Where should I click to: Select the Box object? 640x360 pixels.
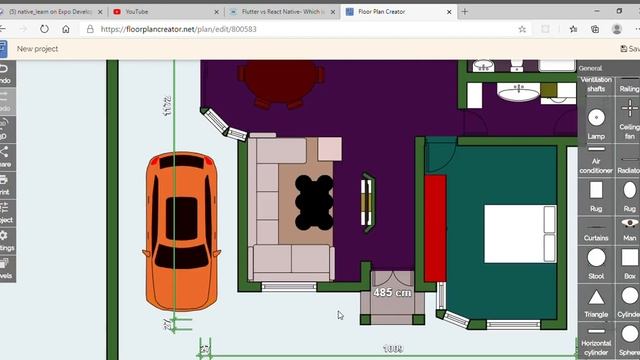[629, 264]
